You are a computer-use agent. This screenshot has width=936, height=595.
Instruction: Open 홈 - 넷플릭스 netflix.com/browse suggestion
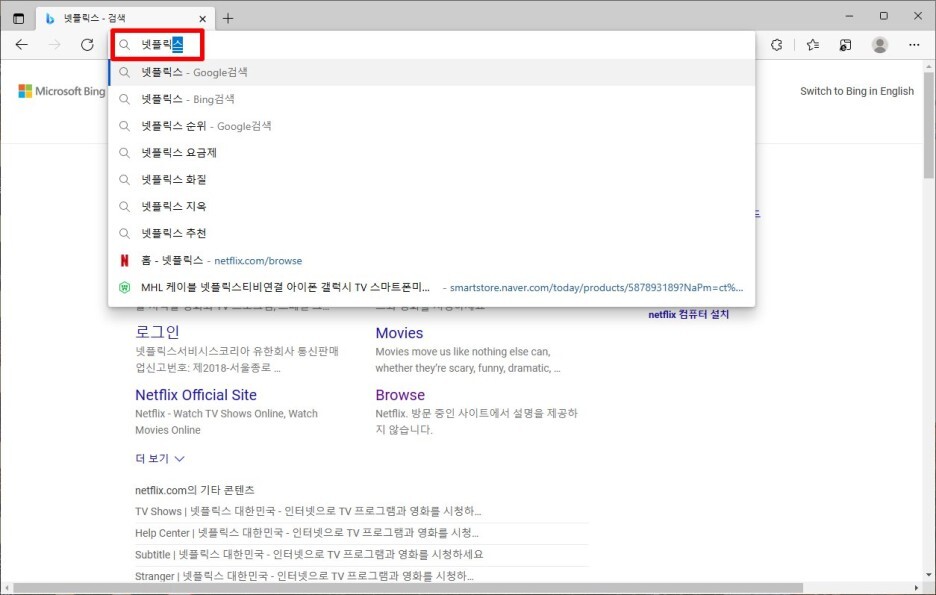tap(432, 260)
